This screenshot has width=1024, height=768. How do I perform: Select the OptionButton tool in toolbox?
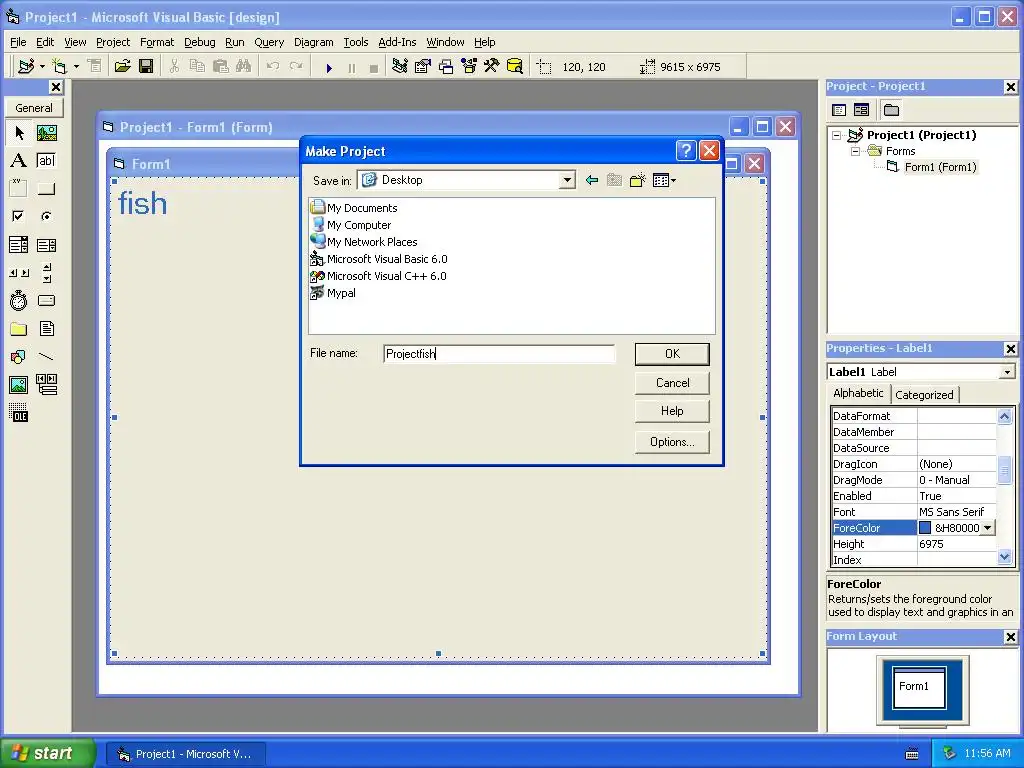tap(46, 216)
